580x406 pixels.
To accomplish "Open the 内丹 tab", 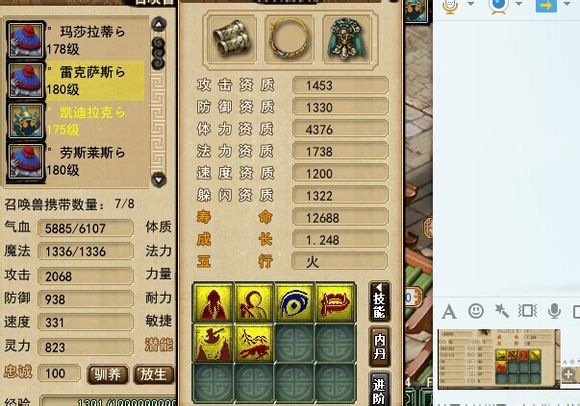I will (380, 347).
